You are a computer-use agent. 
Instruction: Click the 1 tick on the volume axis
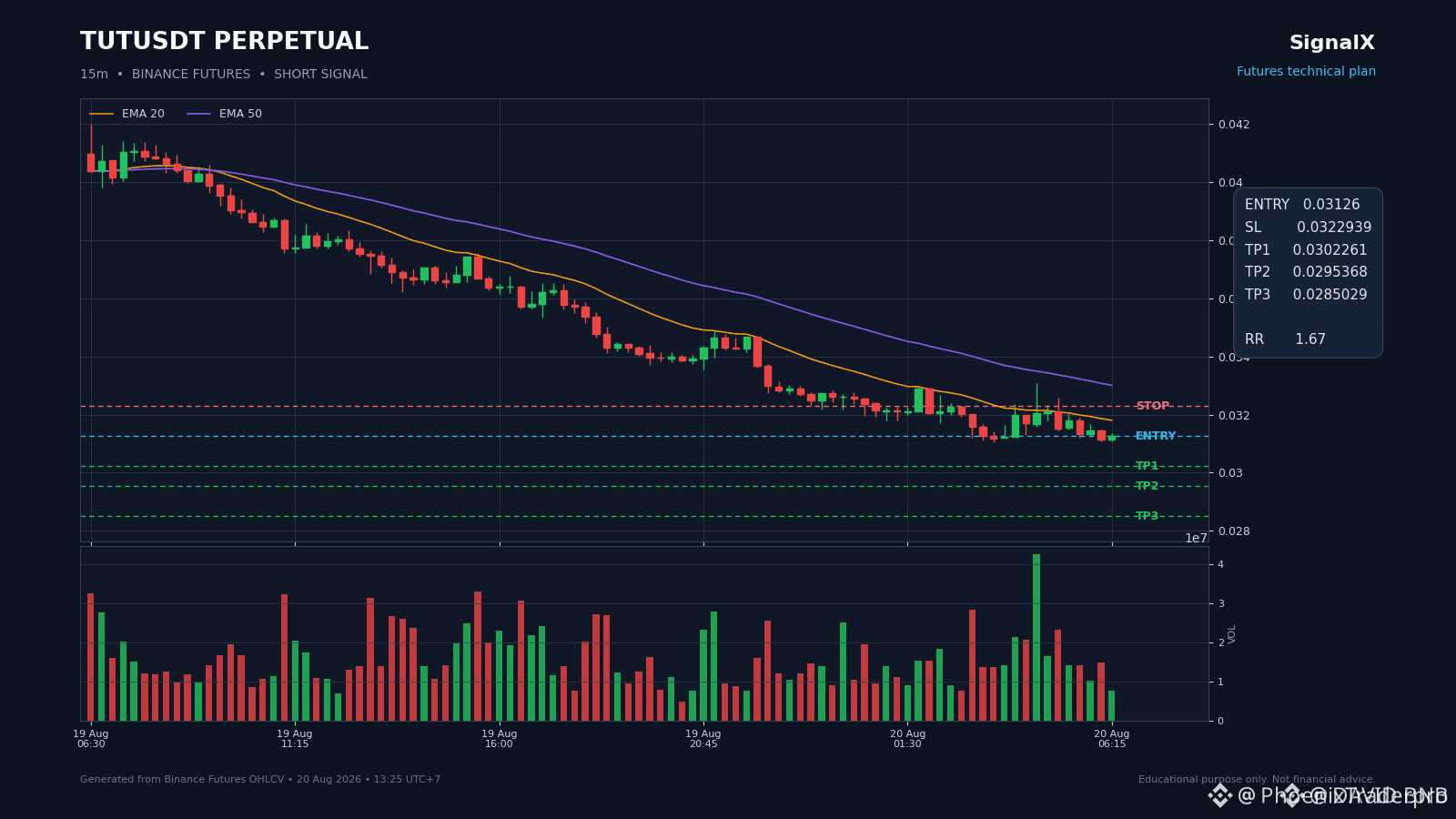click(1220, 682)
